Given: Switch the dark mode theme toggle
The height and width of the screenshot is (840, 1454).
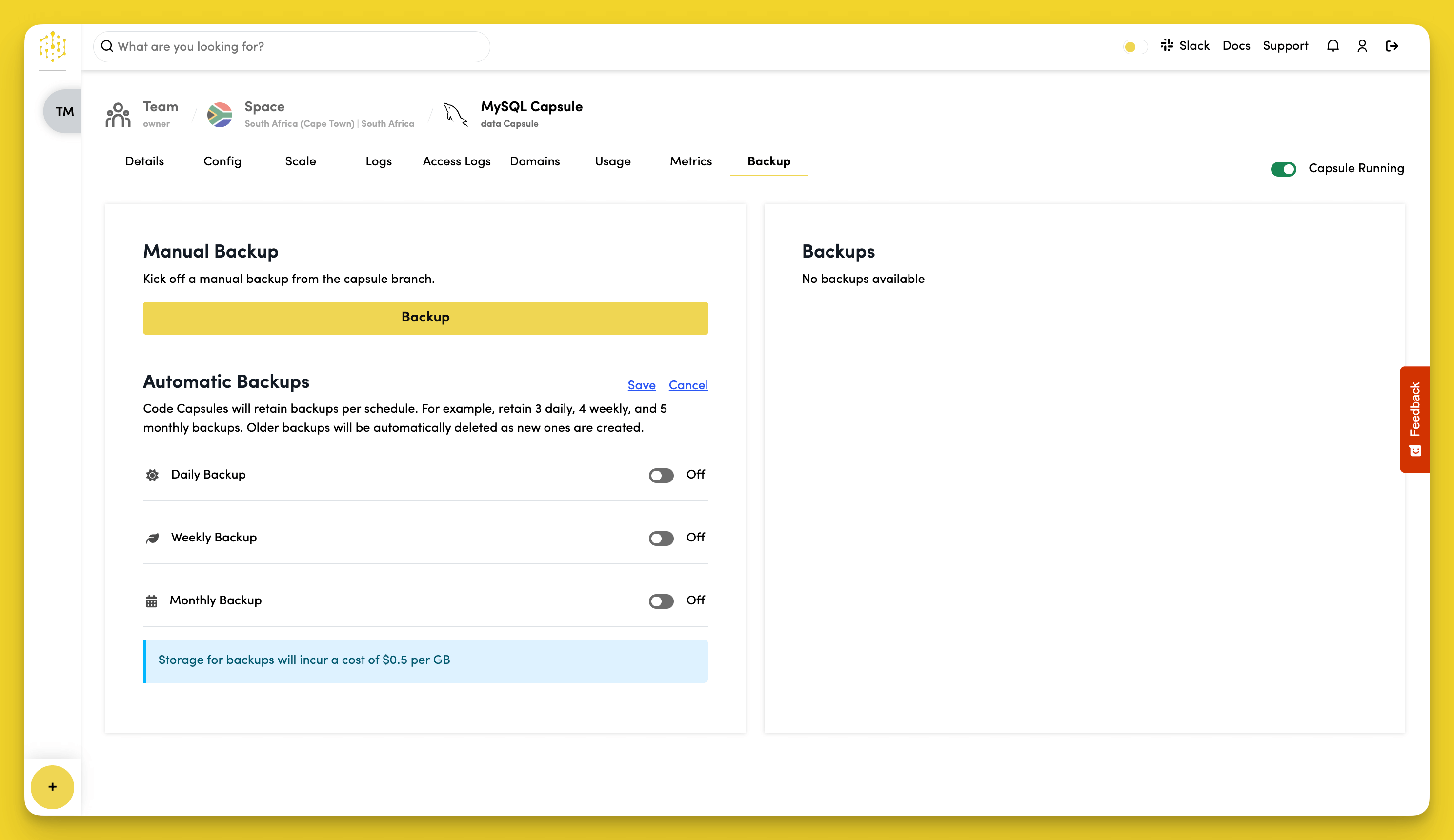Looking at the screenshot, I should tap(1134, 47).
